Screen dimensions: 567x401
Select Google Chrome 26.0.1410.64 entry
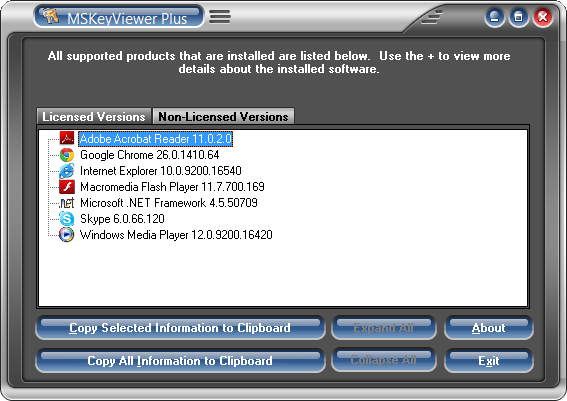click(150, 155)
